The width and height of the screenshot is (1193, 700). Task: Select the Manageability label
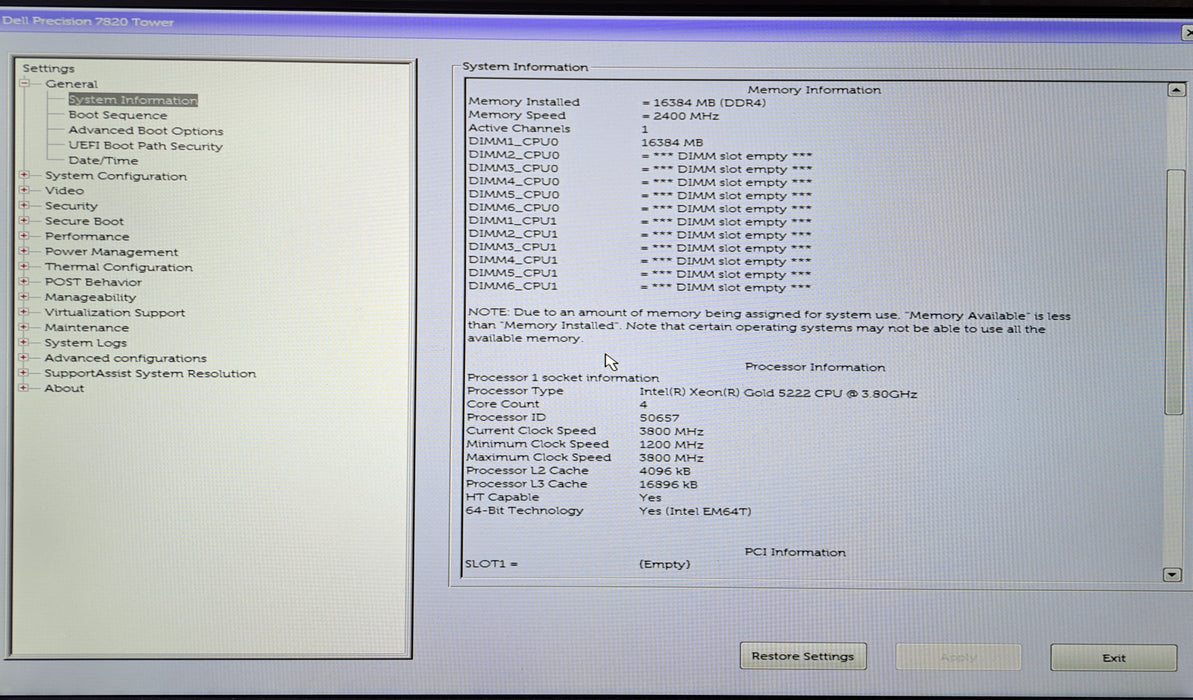[91, 297]
